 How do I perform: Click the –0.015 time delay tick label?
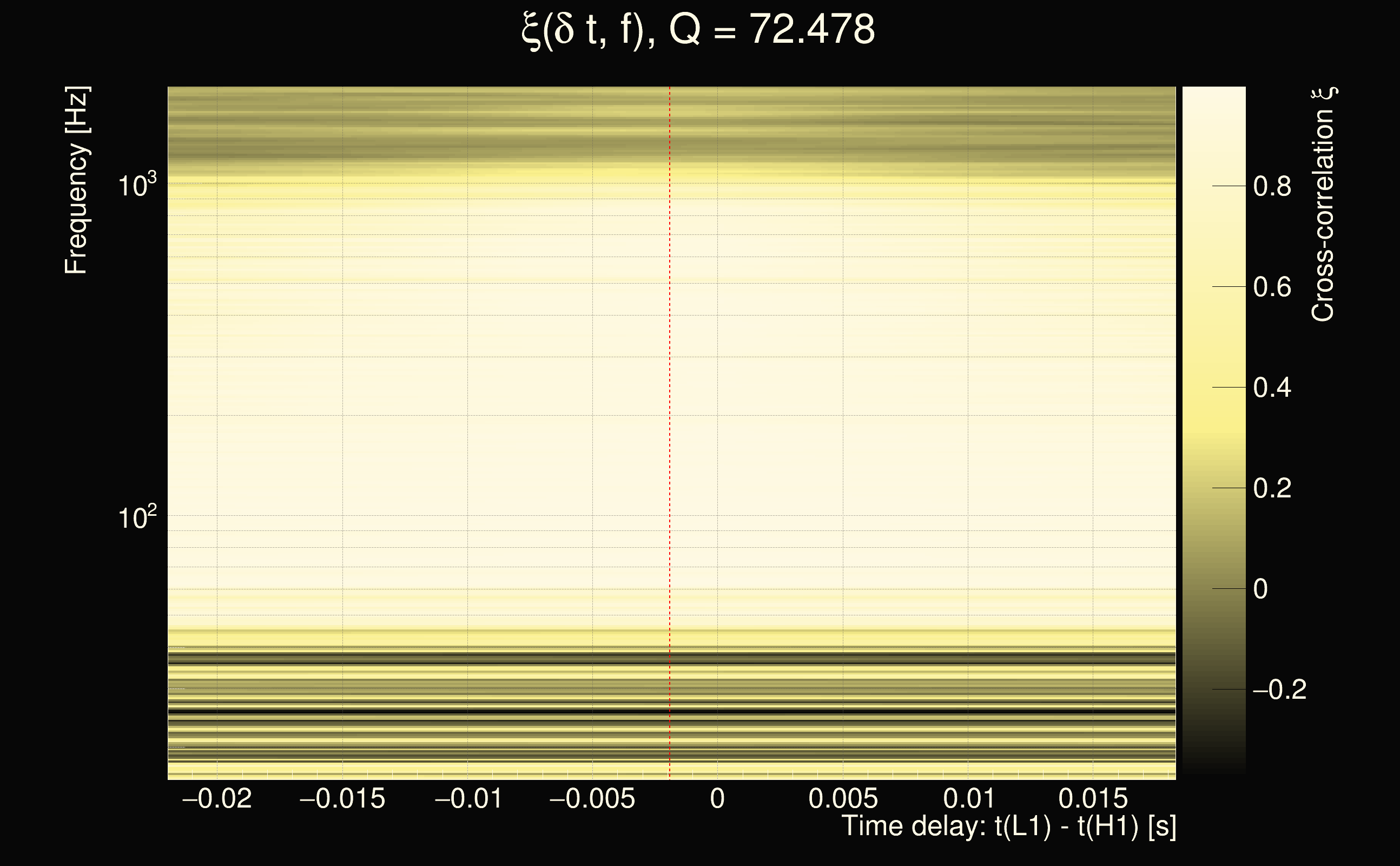click(x=342, y=798)
